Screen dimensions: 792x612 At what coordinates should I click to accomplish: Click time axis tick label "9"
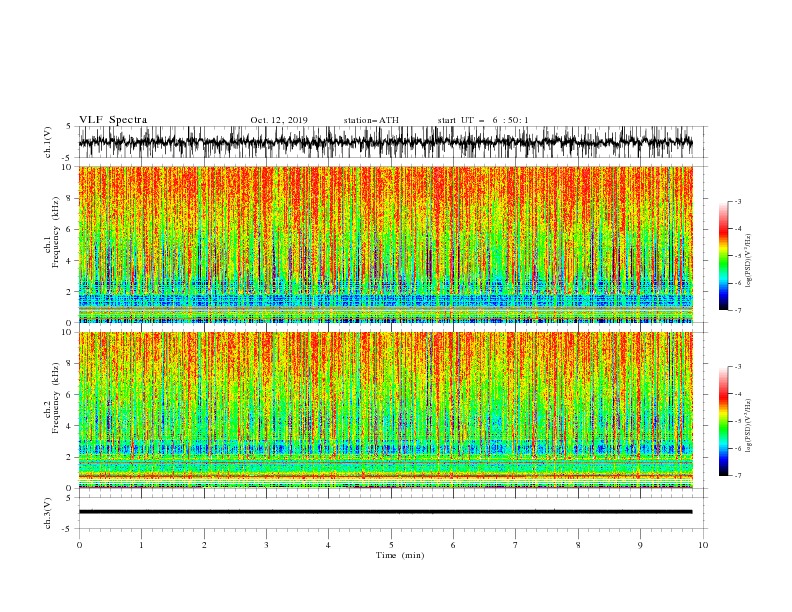640,545
